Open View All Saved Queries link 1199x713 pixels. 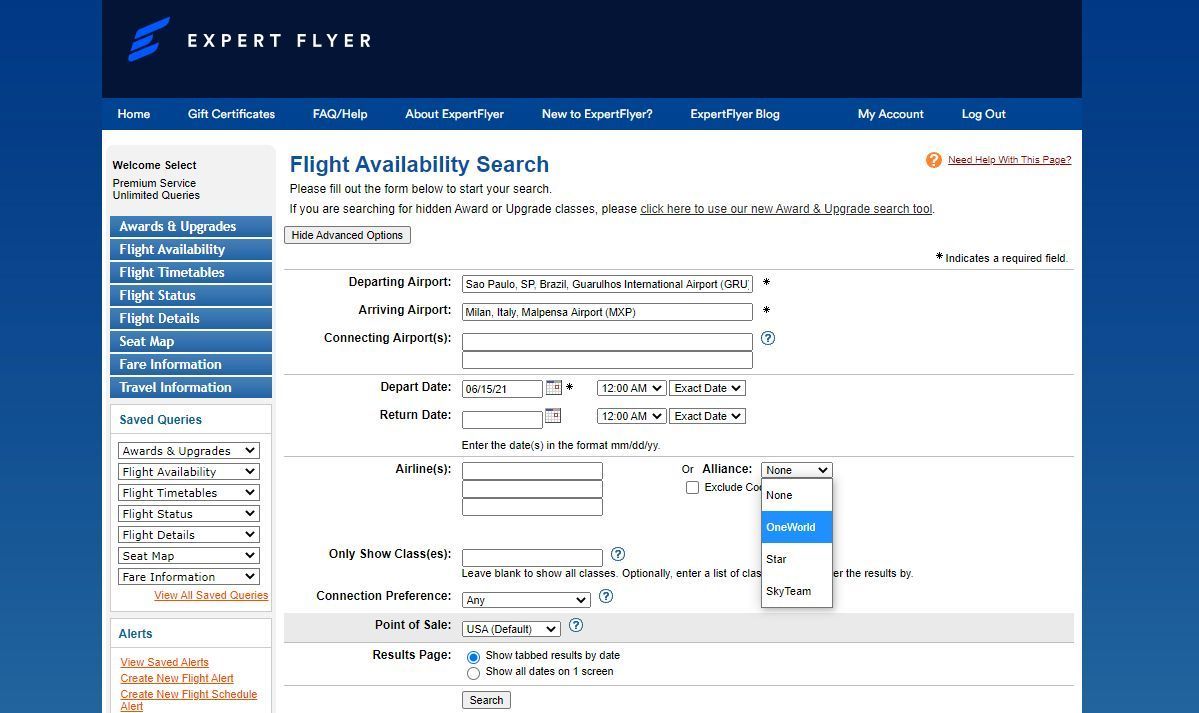[x=211, y=595]
